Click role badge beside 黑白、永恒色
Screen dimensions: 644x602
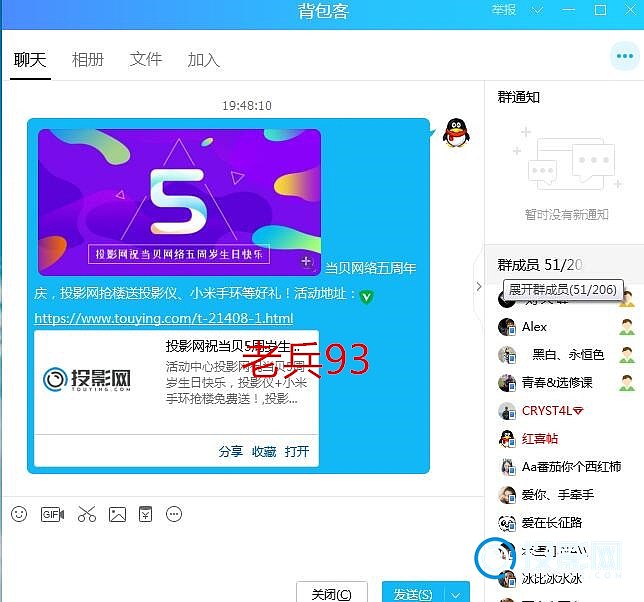point(627,355)
